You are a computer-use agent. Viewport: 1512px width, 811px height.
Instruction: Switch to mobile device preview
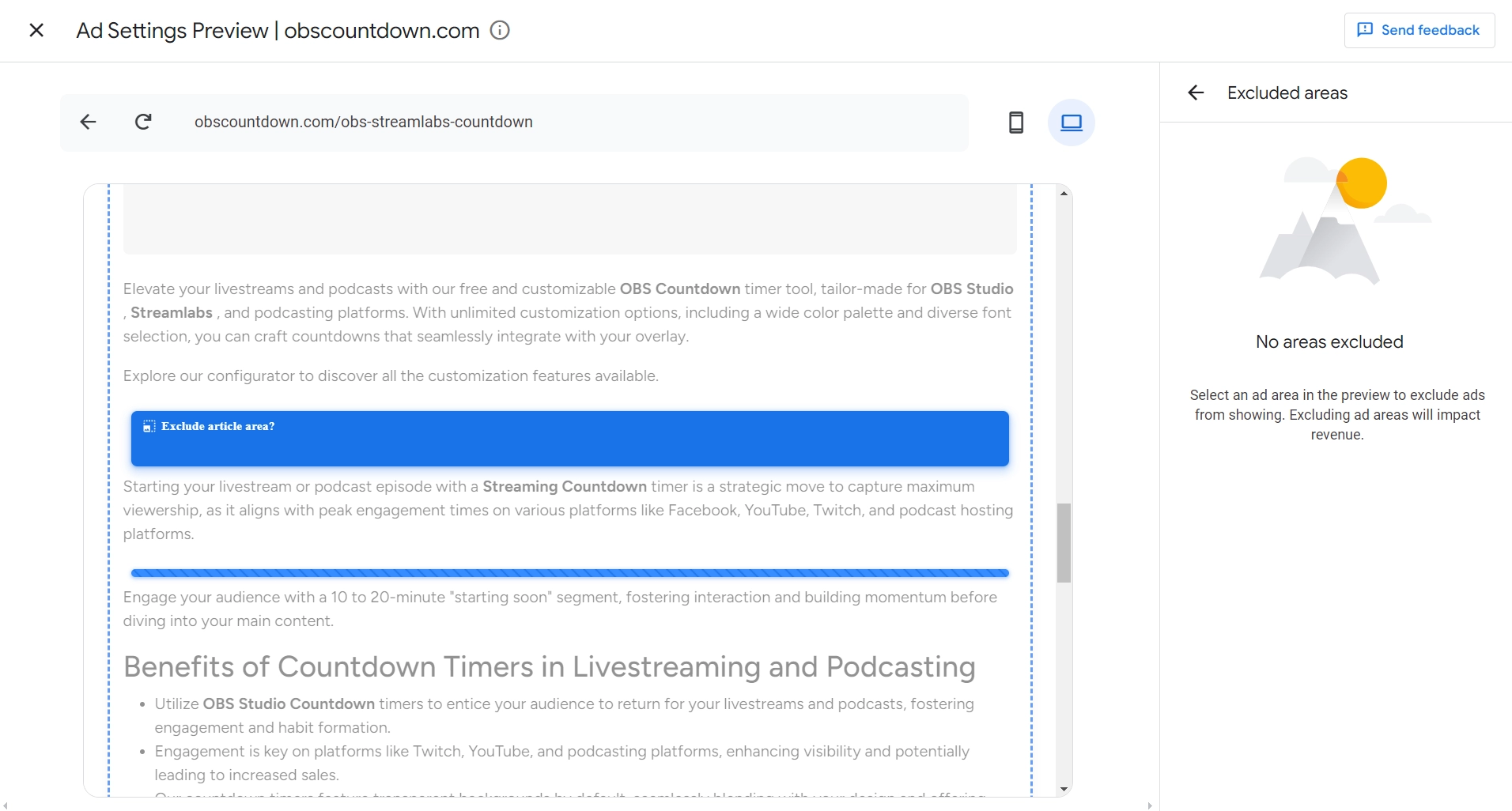click(1016, 123)
